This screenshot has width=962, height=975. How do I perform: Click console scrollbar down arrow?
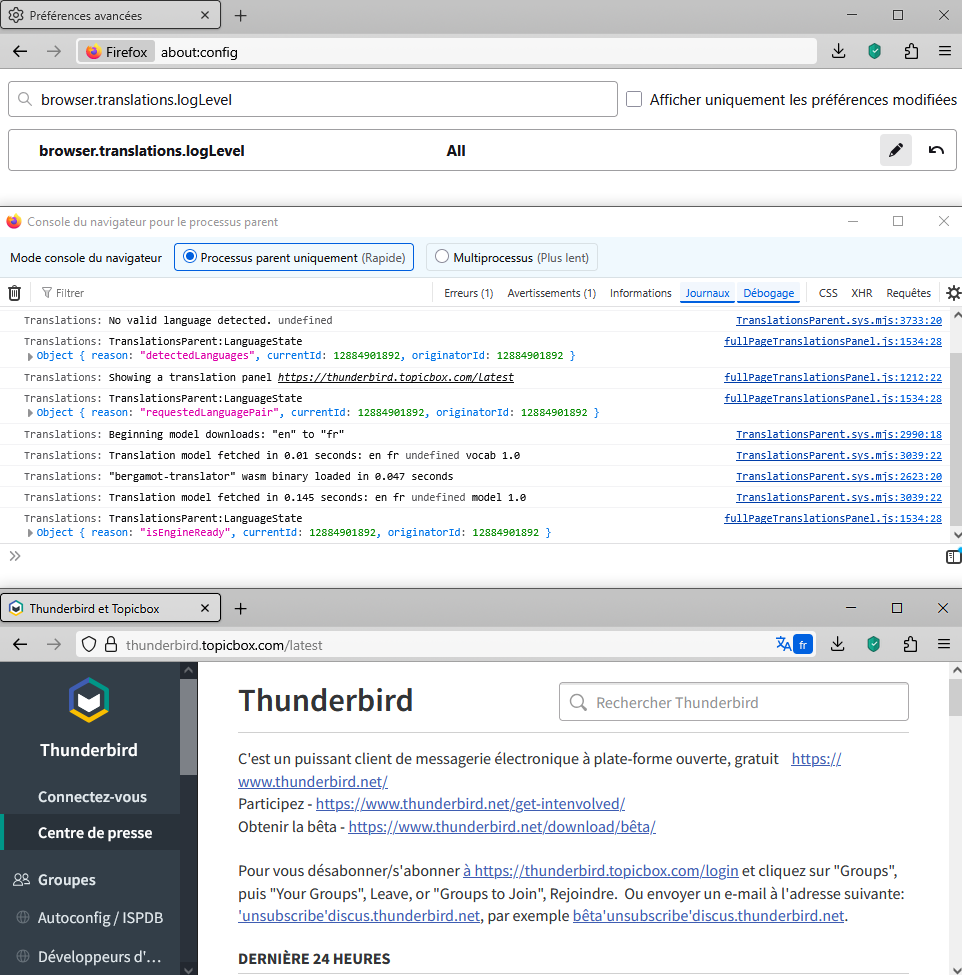(956, 535)
